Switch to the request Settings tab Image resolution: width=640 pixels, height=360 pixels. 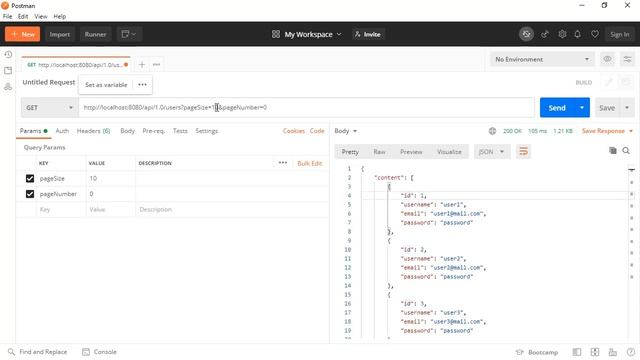pos(207,131)
